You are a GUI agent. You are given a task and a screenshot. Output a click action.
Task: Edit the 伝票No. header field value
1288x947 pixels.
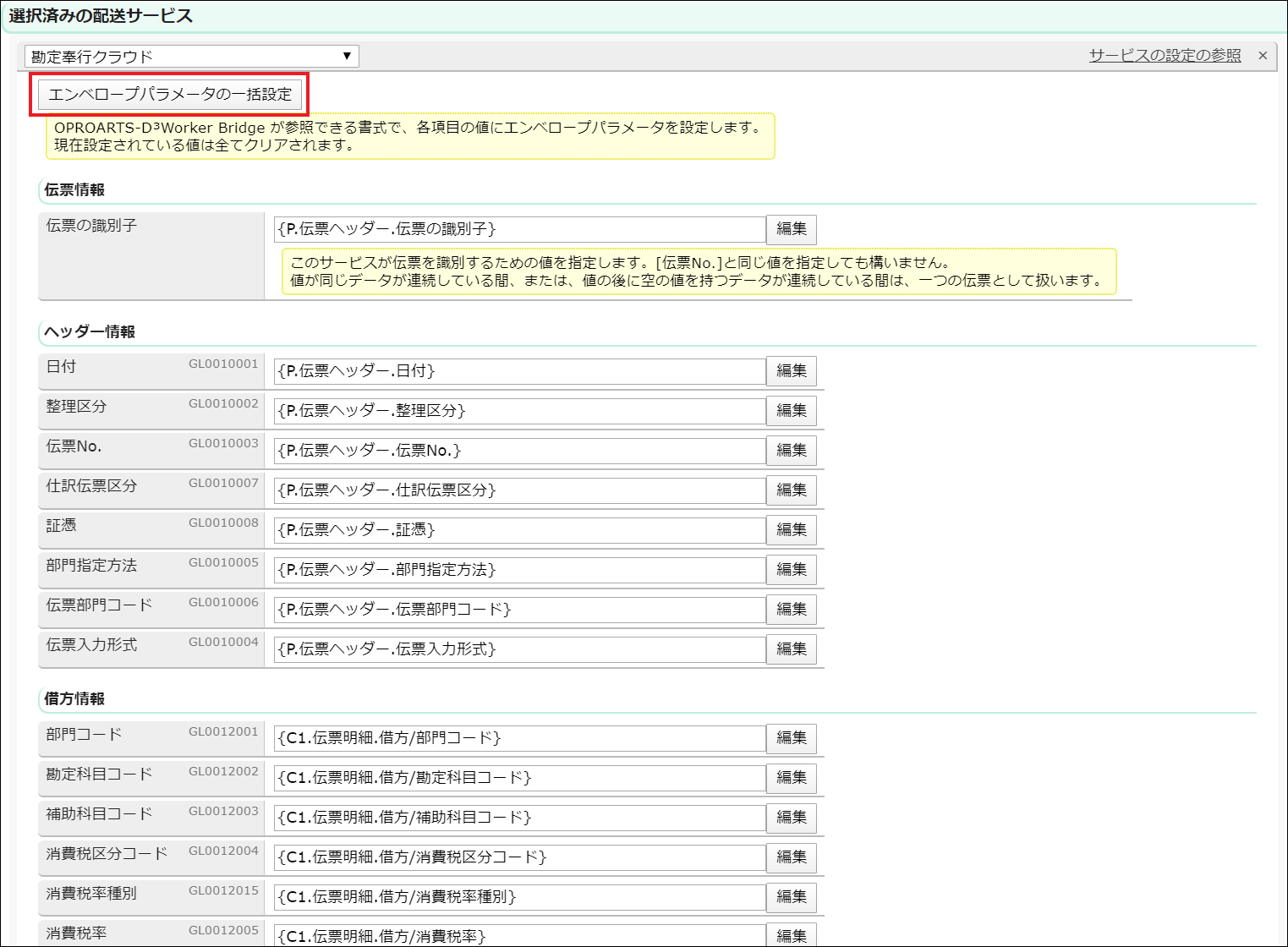tap(519, 451)
